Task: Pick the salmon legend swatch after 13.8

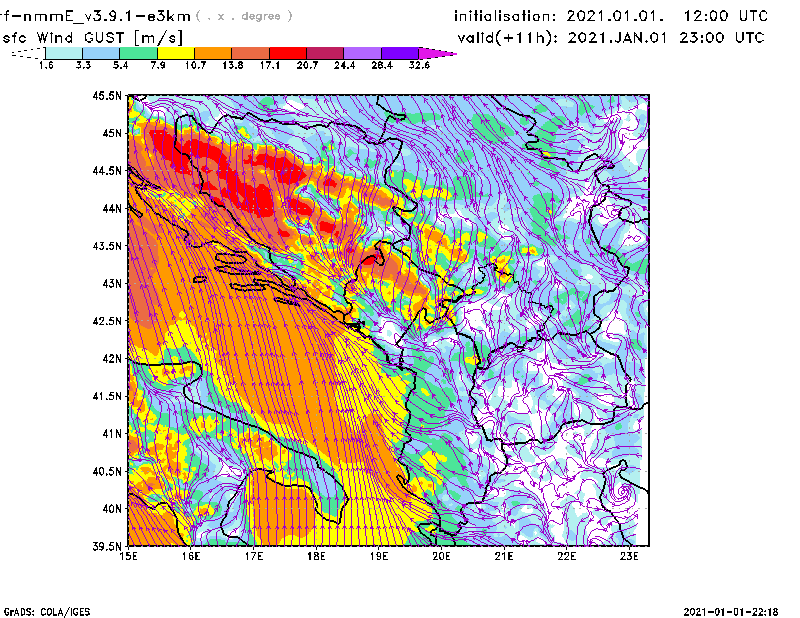Action: (x=251, y=53)
